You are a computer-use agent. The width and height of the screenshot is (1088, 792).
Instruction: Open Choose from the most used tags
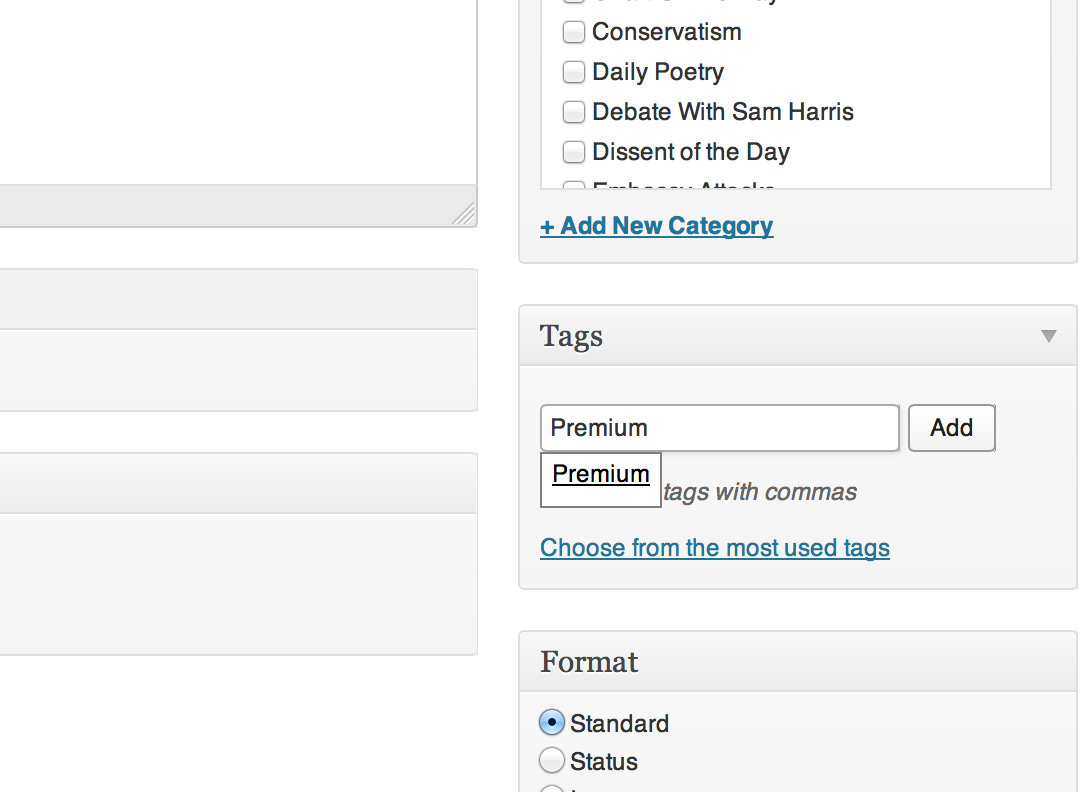coord(714,548)
